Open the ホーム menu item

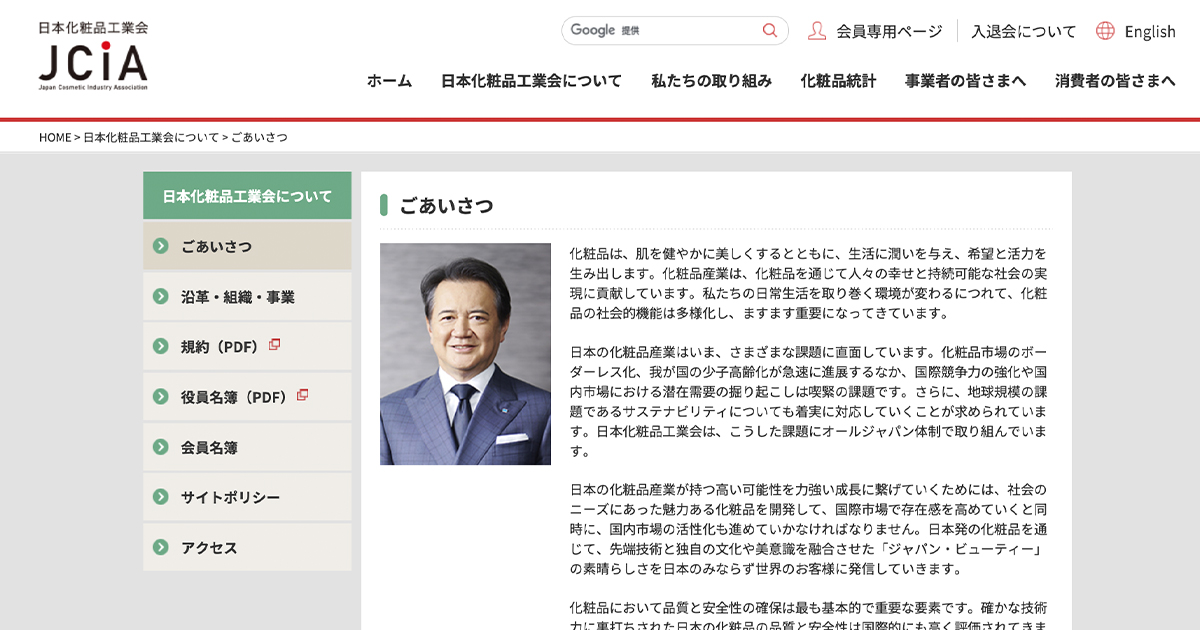pyautogui.click(x=389, y=81)
